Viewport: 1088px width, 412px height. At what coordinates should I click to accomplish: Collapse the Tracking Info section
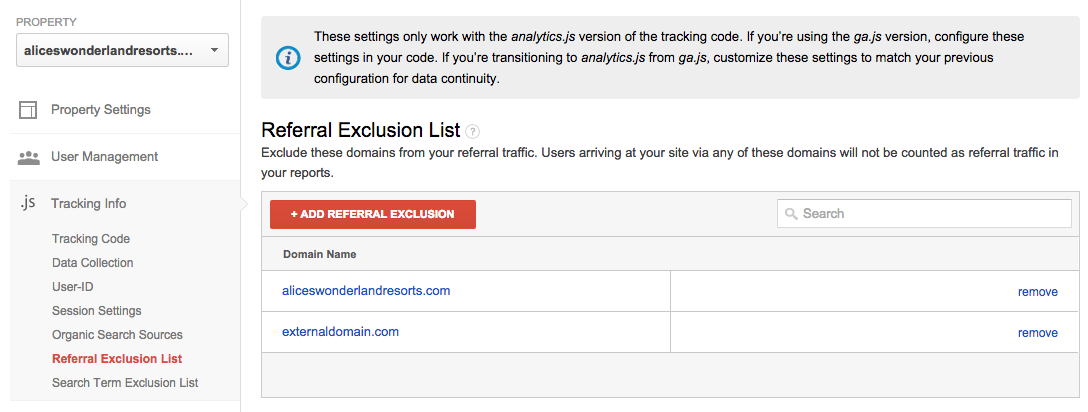(x=89, y=204)
